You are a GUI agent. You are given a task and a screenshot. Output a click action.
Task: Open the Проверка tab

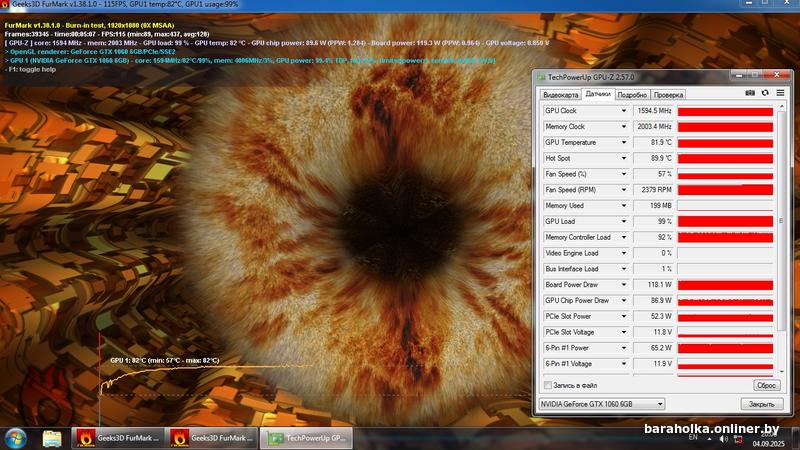(669, 93)
